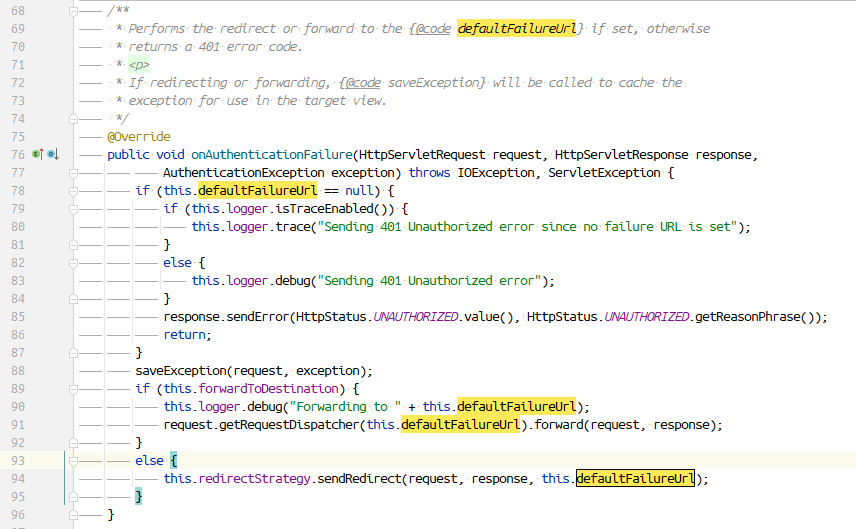This screenshot has width=856, height=529.
Task: Click the selected defaultFailureUrl on line 94
Action: [635, 479]
